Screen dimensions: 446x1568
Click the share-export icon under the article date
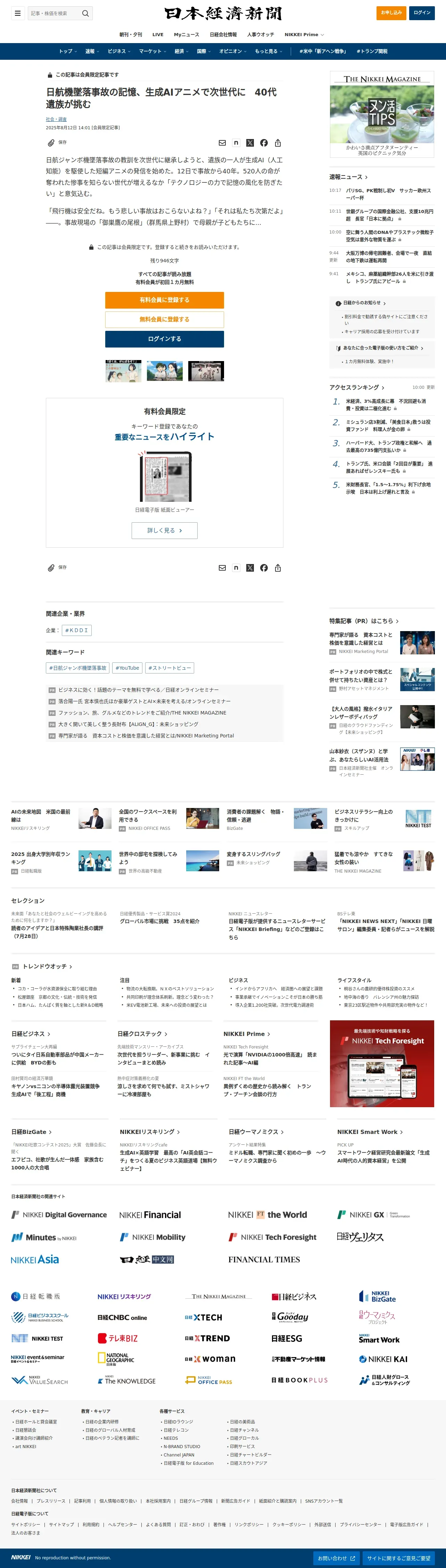tap(278, 142)
